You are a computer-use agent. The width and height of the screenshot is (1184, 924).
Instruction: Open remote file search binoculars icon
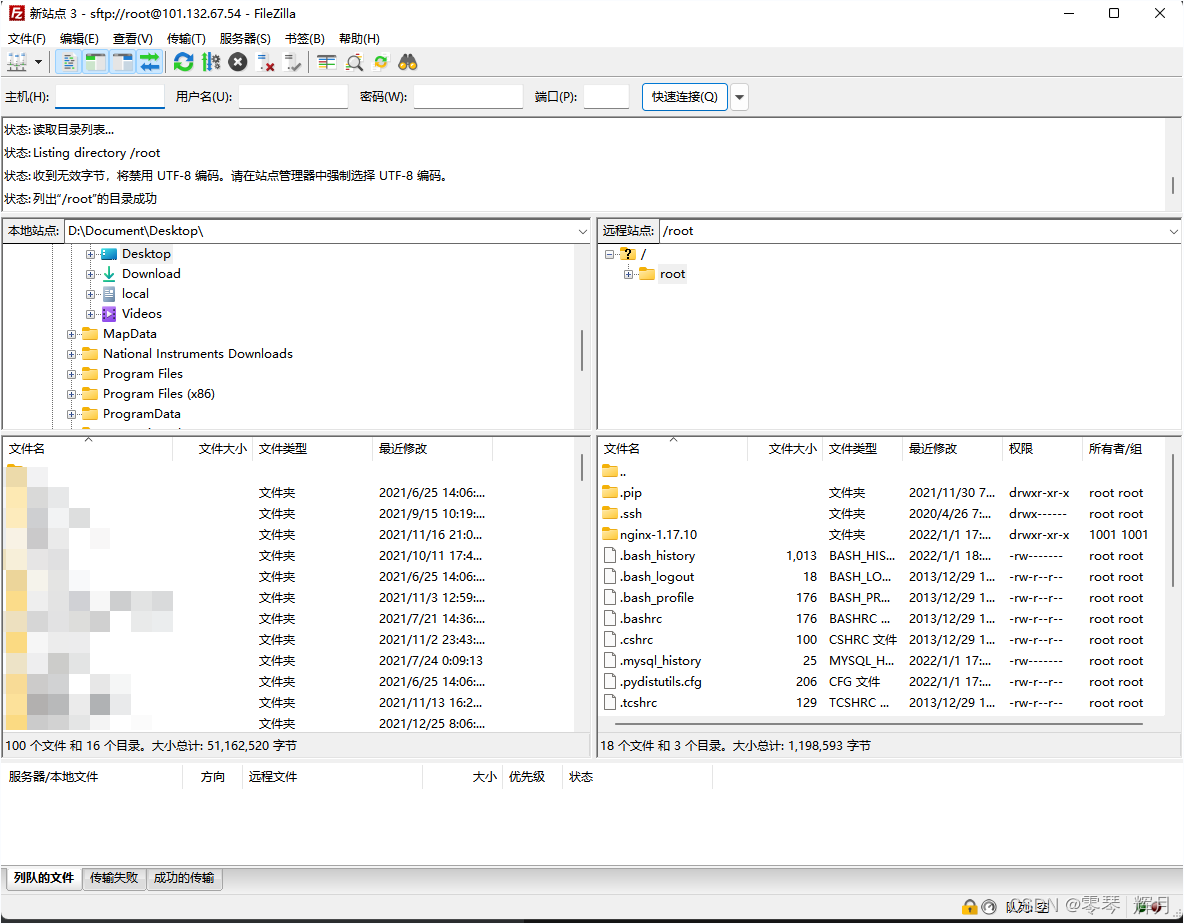coord(408,63)
